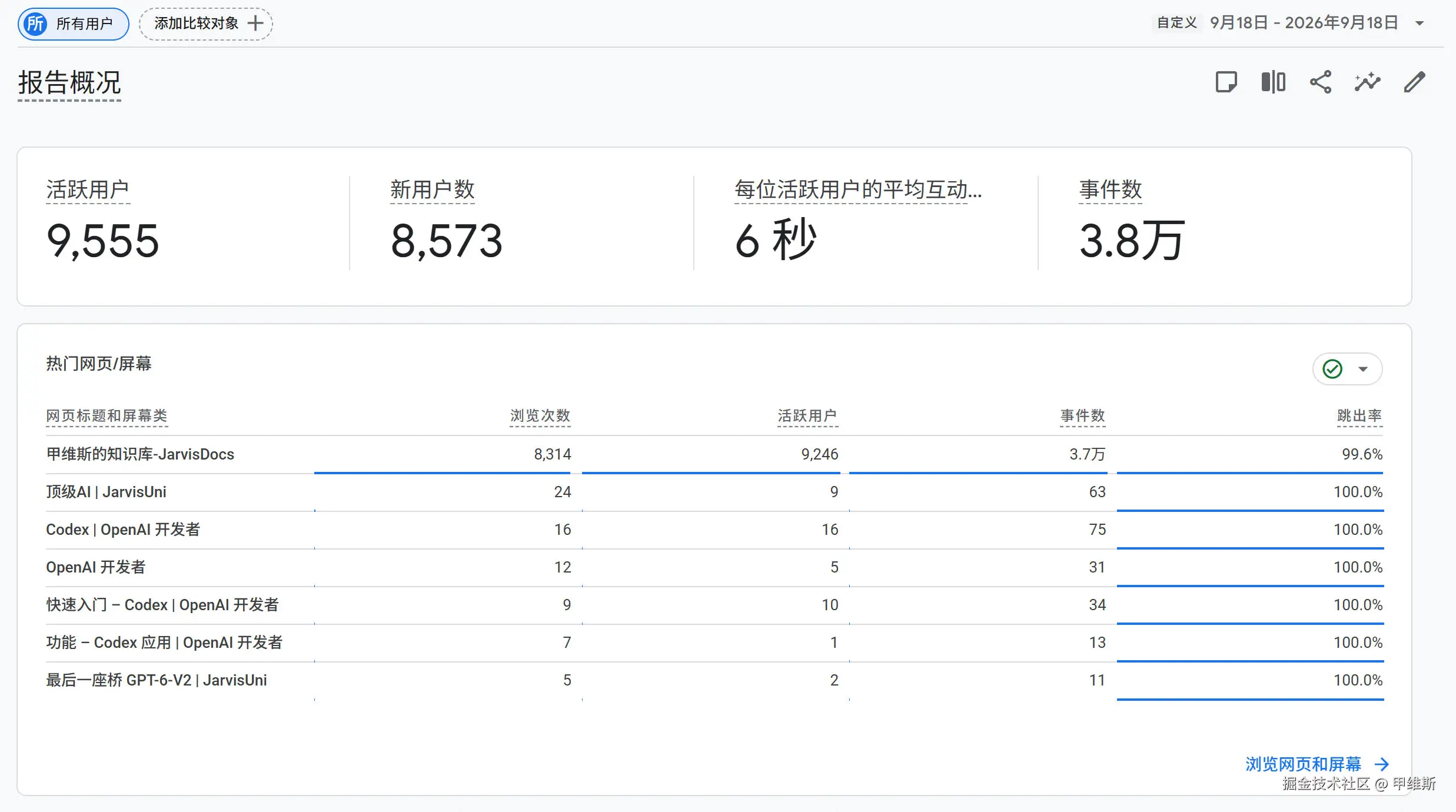Select the 活跃用户 metric card title
Image resolution: width=1456 pixels, height=812 pixels.
[x=88, y=190]
